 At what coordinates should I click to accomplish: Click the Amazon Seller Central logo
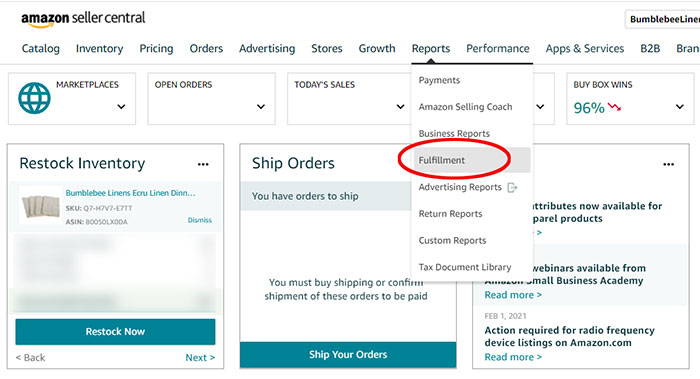(83, 19)
